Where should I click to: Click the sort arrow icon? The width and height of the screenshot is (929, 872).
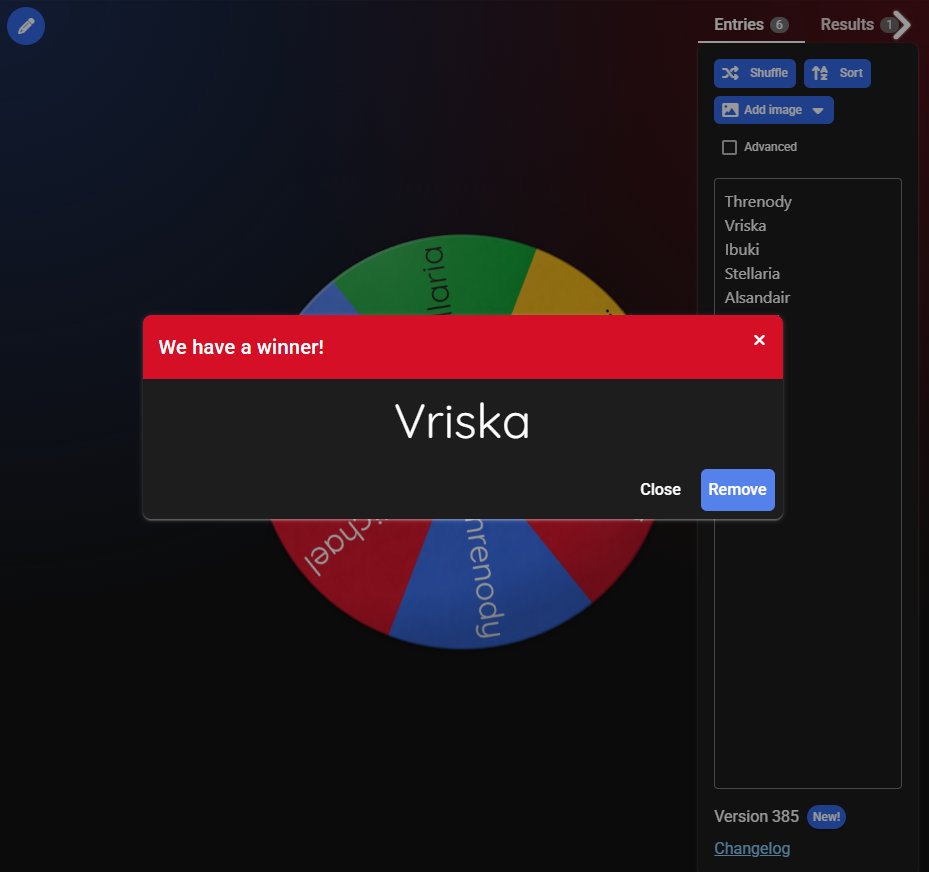(820, 73)
